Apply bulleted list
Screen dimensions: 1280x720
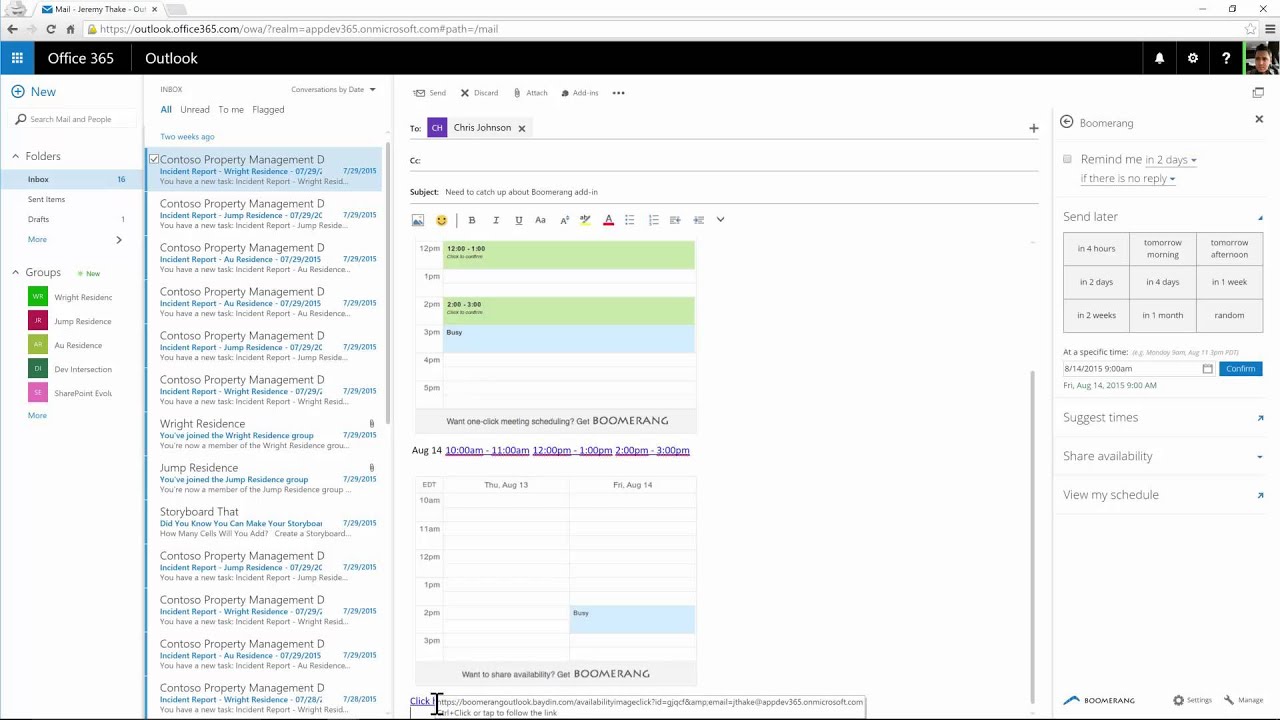click(x=630, y=220)
